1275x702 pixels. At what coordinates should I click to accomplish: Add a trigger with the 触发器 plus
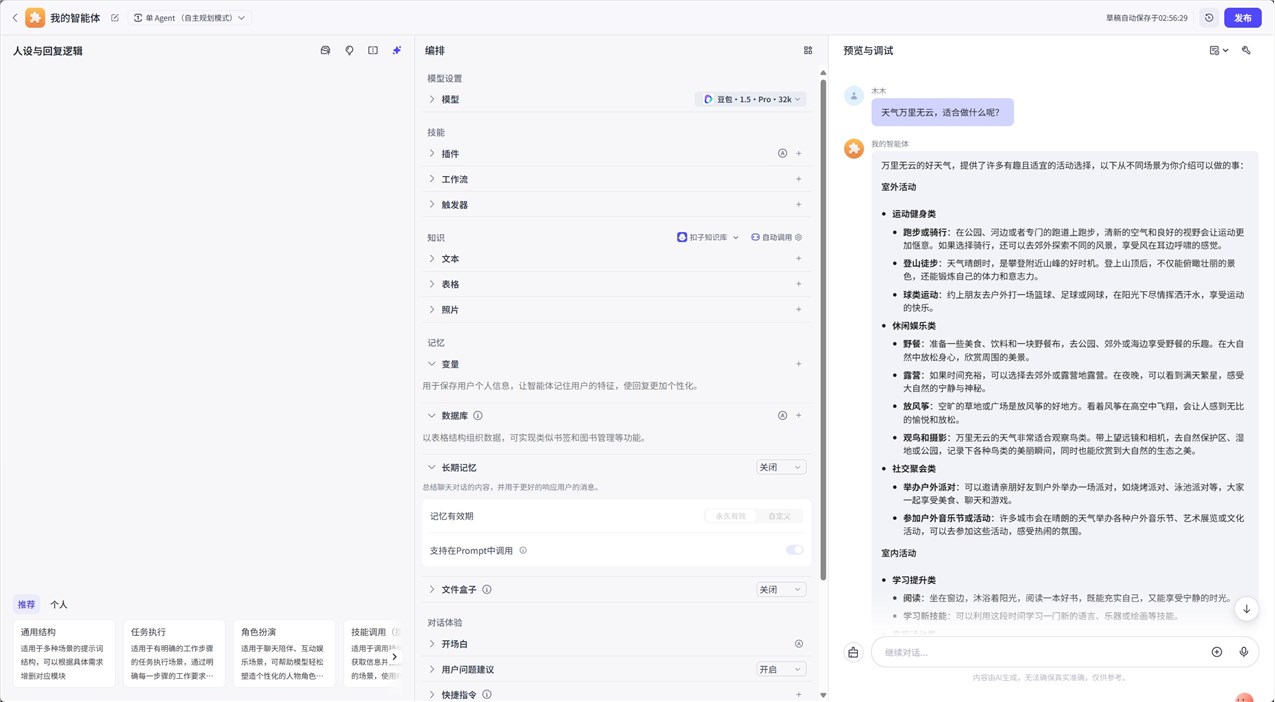799,204
